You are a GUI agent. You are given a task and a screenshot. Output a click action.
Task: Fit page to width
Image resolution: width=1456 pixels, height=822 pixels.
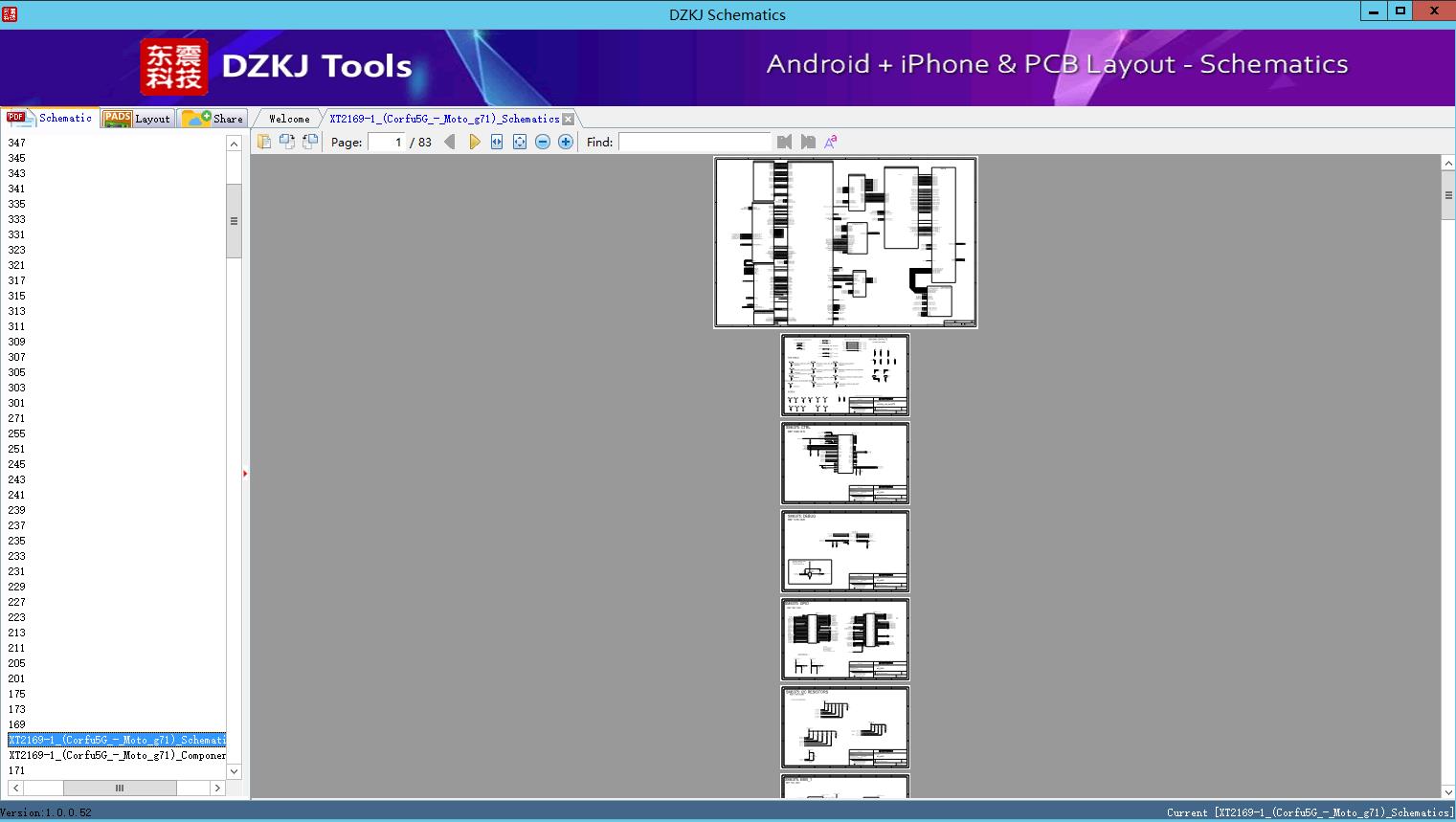click(497, 142)
